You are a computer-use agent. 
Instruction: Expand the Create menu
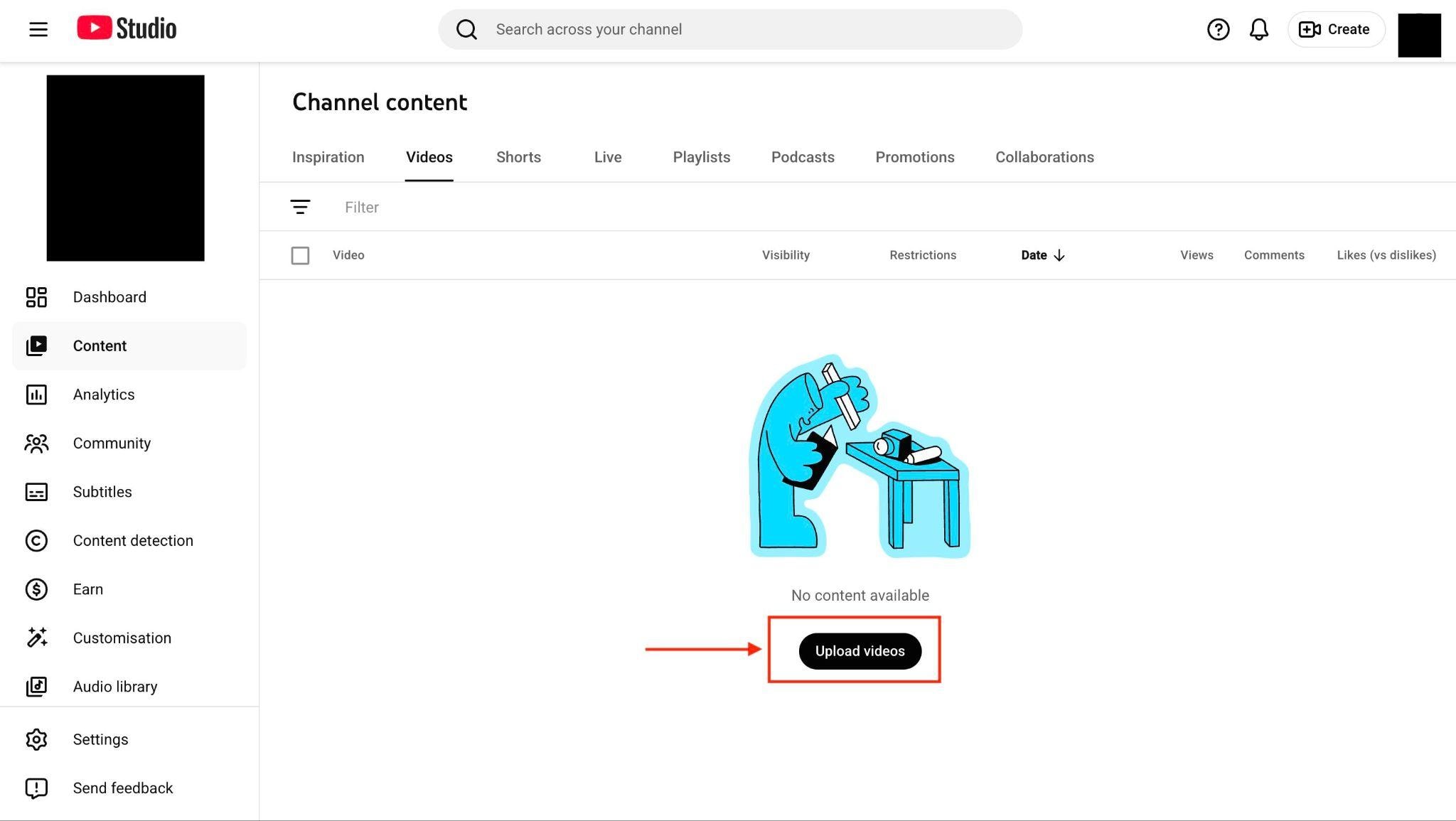pyautogui.click(x=1336, y=29)
